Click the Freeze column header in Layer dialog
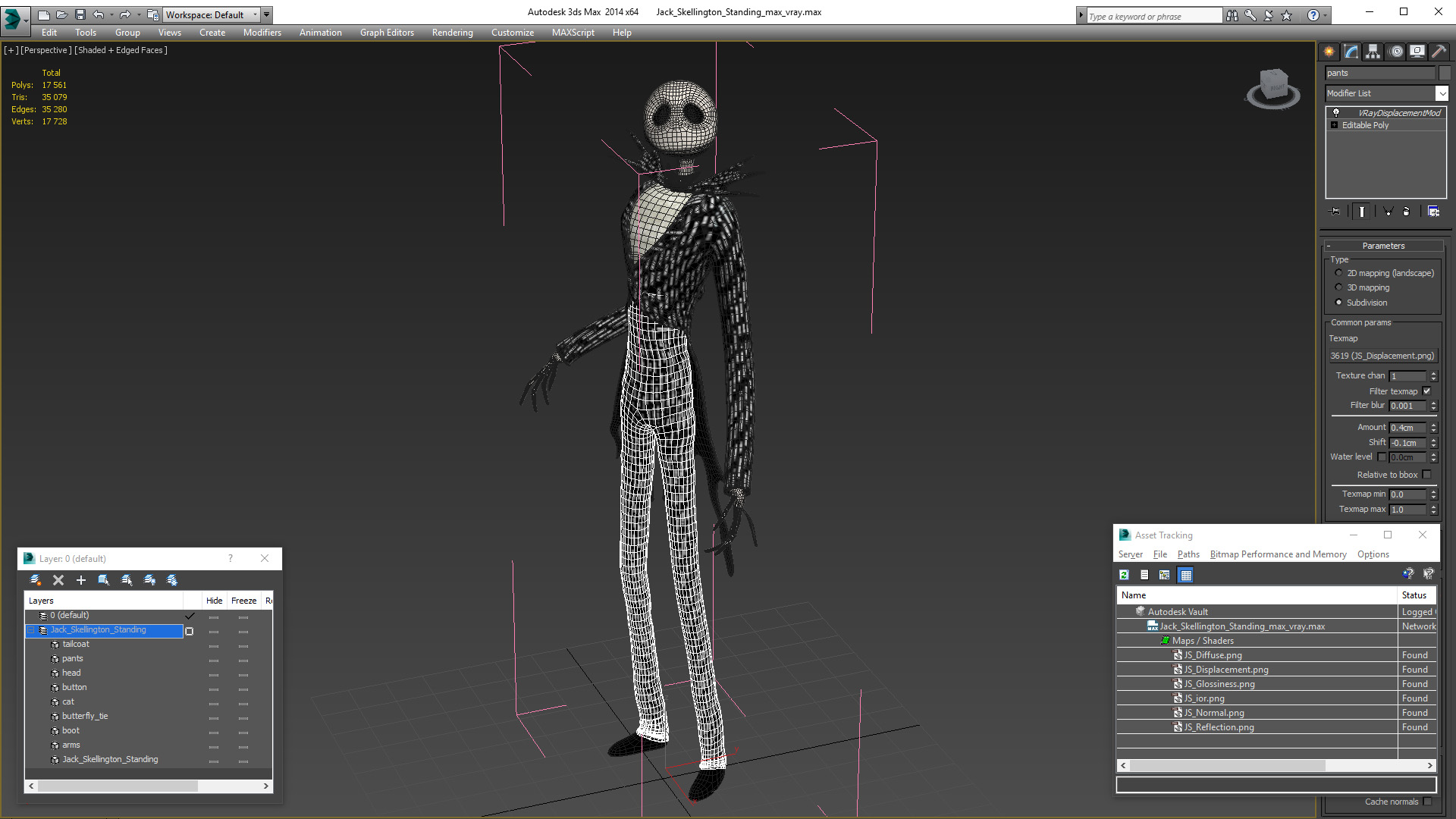 pyautogui.click(x=244, y=601)
